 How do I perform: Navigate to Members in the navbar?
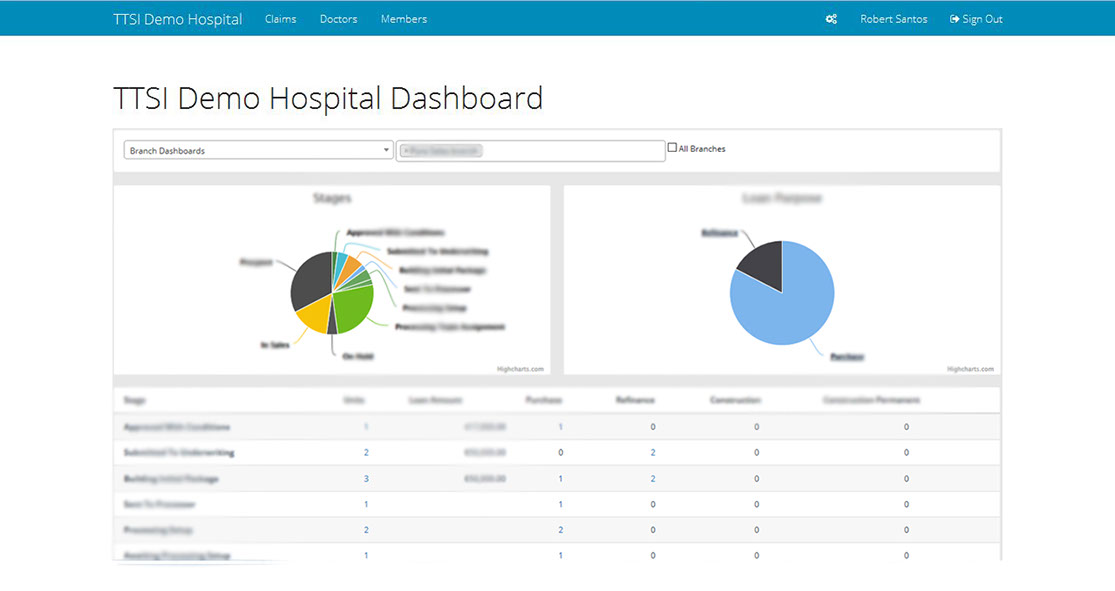click(x=403, y=19)
